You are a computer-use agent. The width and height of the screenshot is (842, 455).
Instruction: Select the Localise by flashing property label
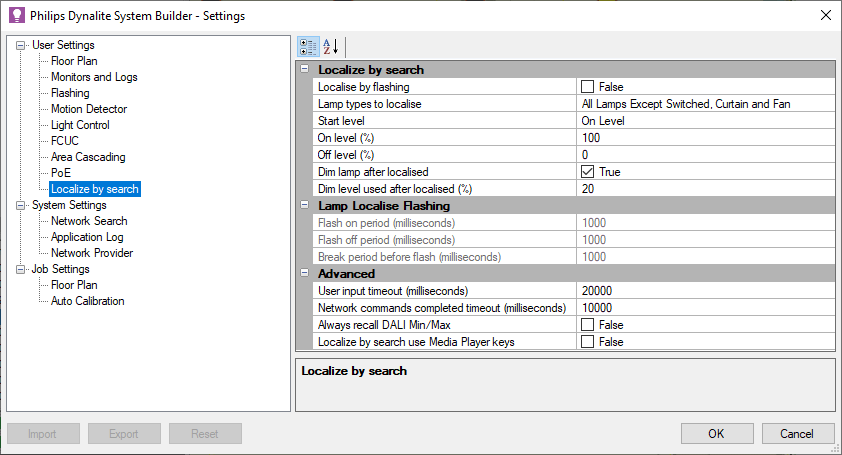pyautogui.click(x=364, y=87)
